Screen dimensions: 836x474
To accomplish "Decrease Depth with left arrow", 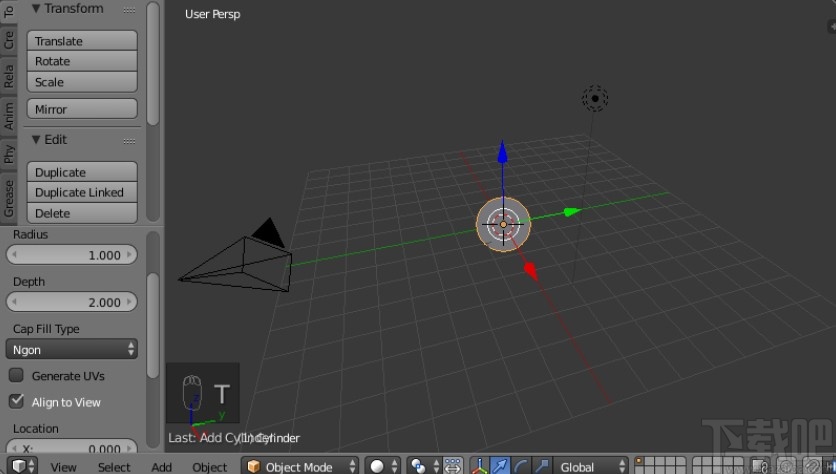I will [14, 302].
